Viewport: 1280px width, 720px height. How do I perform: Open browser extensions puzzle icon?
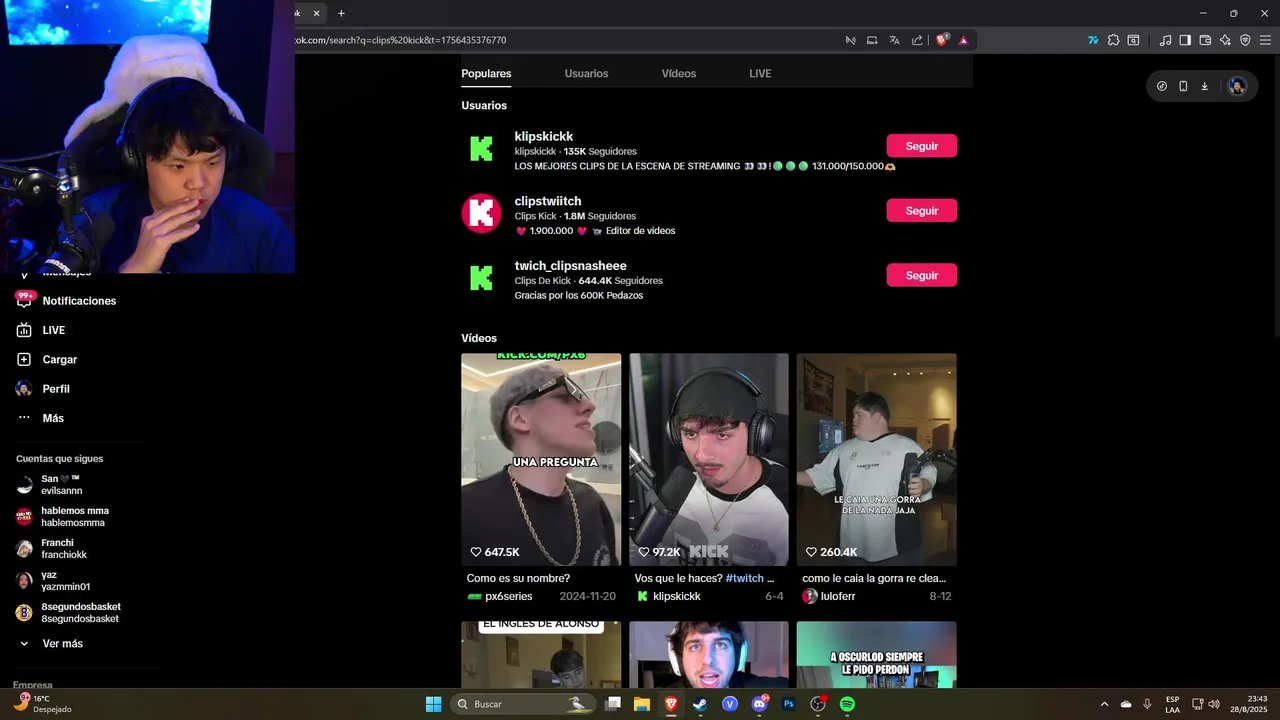(1113, 40)
